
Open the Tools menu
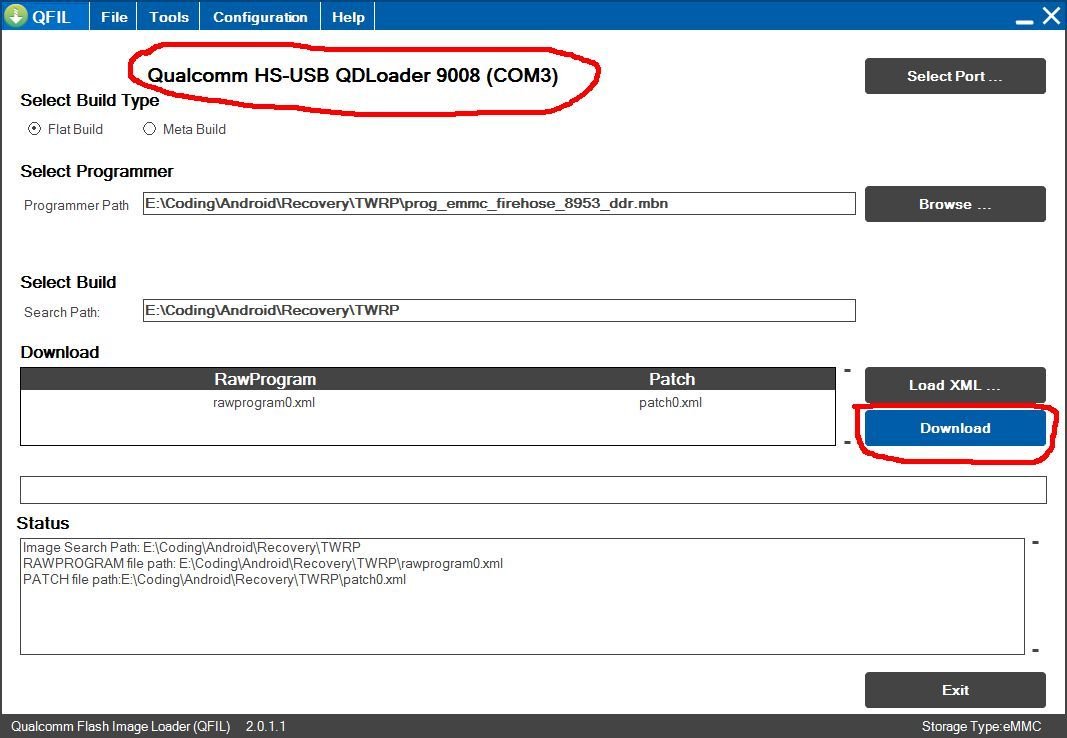(168, 17)
